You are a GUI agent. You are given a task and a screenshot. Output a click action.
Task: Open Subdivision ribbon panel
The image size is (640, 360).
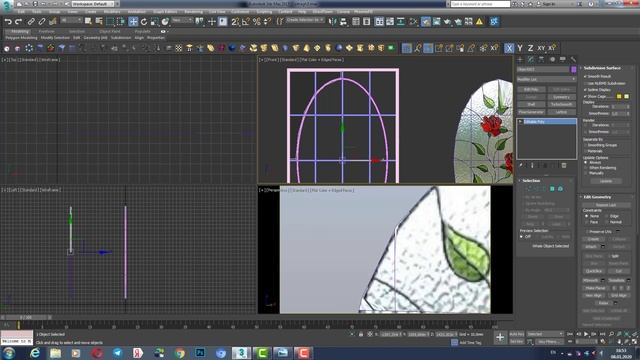tap(121, 38)
